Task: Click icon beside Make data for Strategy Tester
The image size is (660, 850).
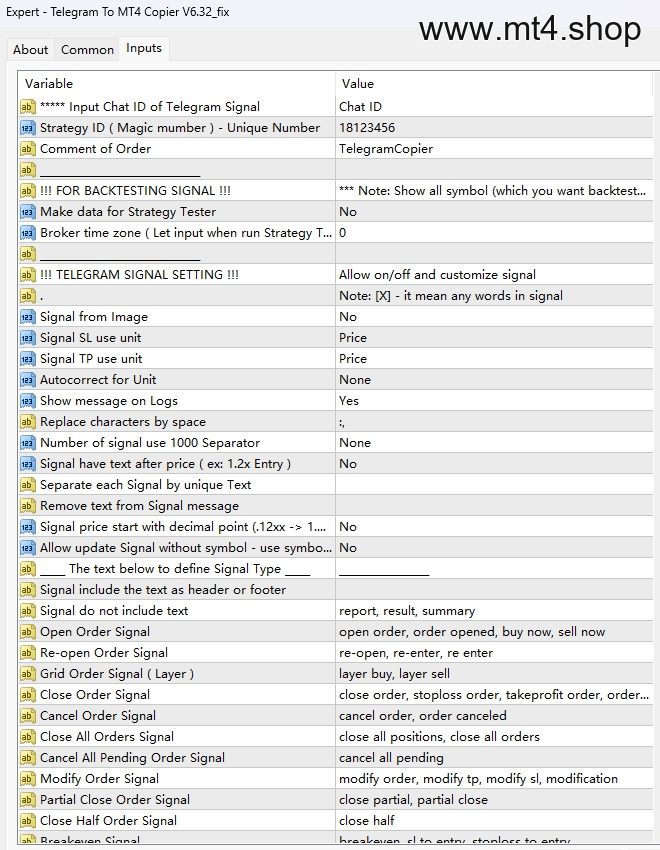Action: pos(27,212)
